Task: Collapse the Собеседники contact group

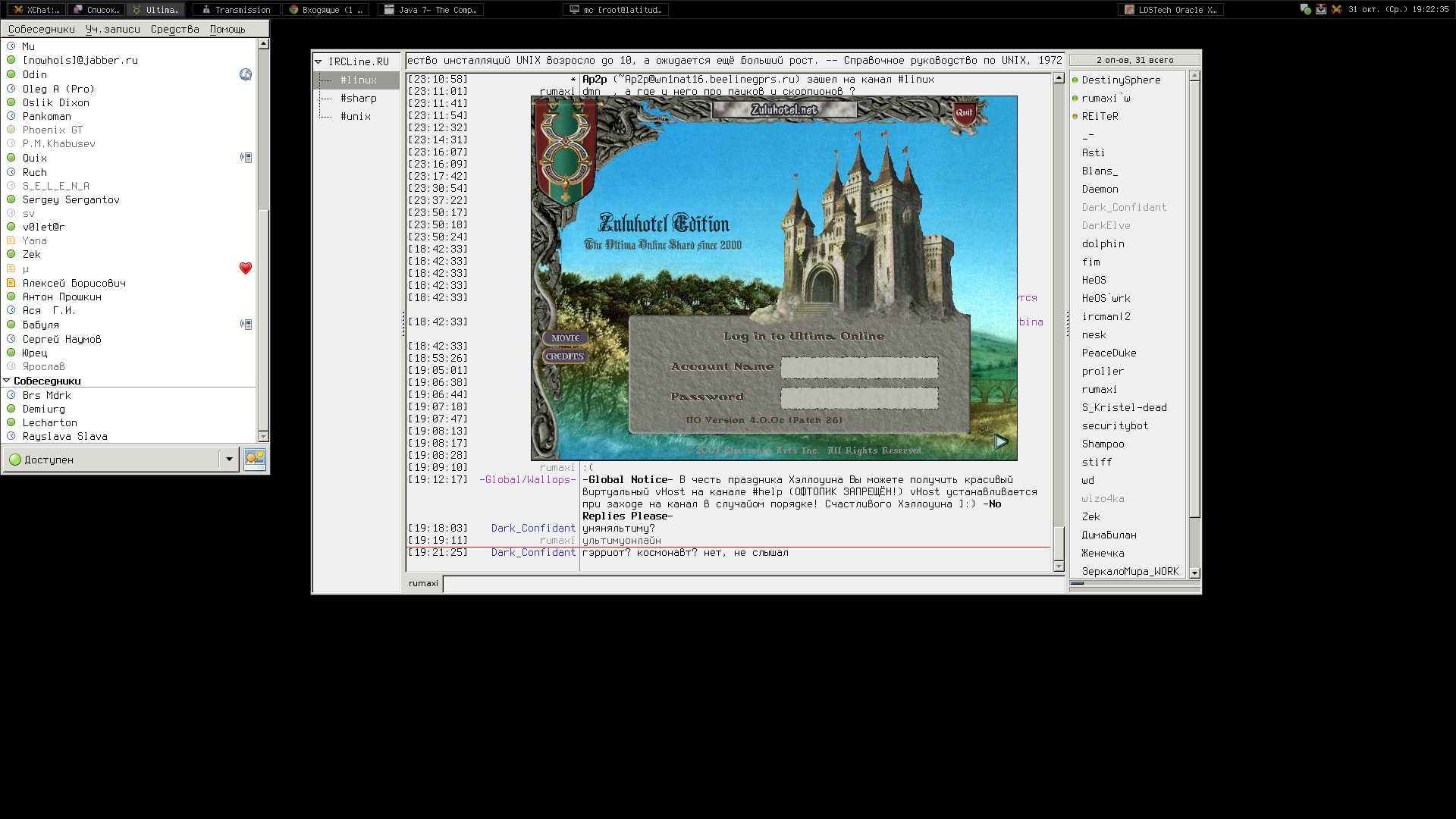Action: tap(7, 381)
